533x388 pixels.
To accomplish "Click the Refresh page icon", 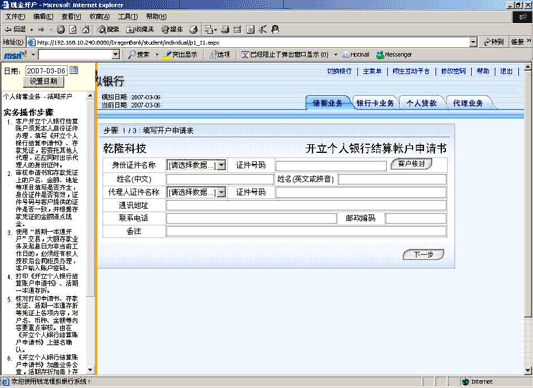I will (73, 30).
